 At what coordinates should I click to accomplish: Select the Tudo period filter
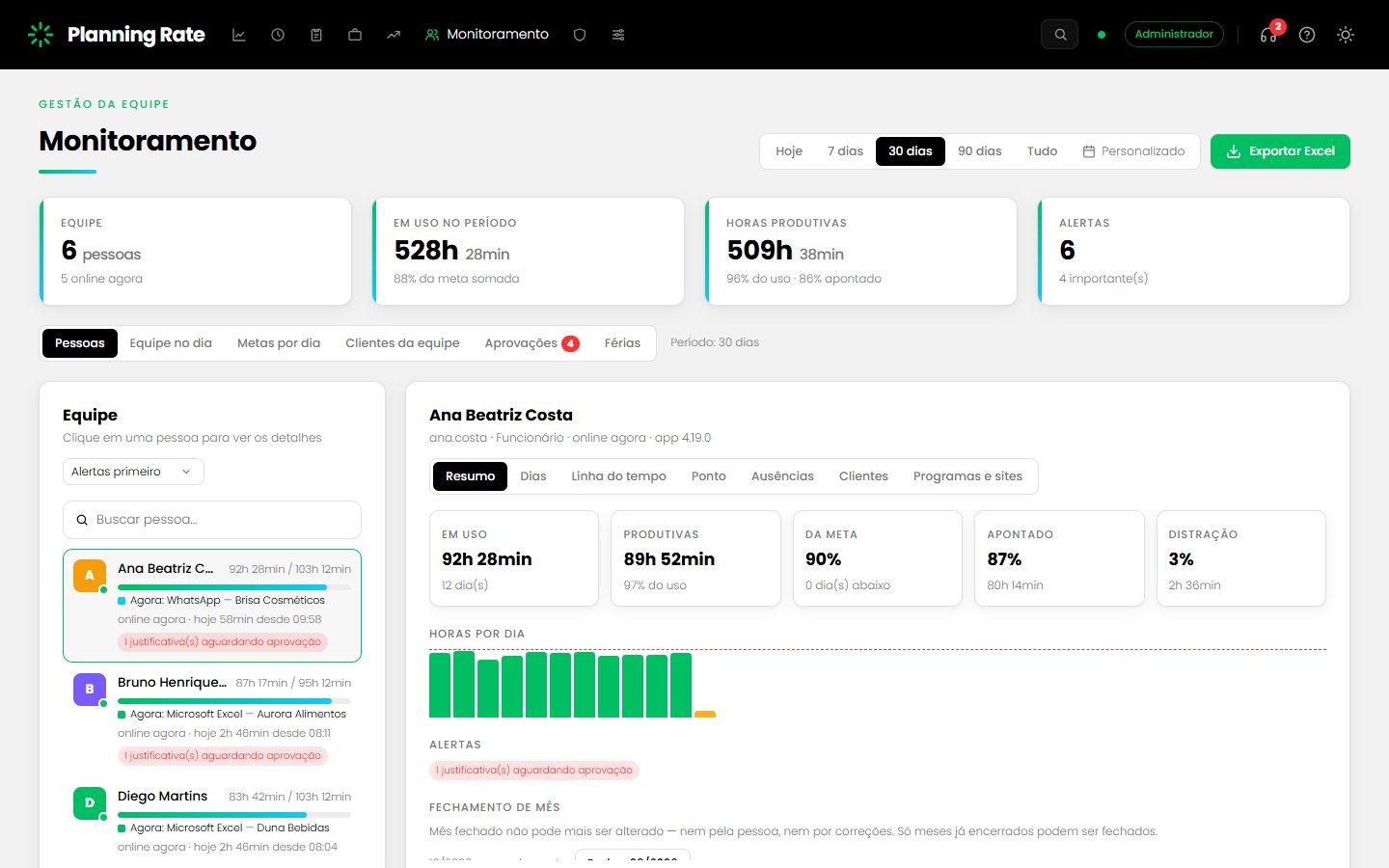click(1042, 151)
